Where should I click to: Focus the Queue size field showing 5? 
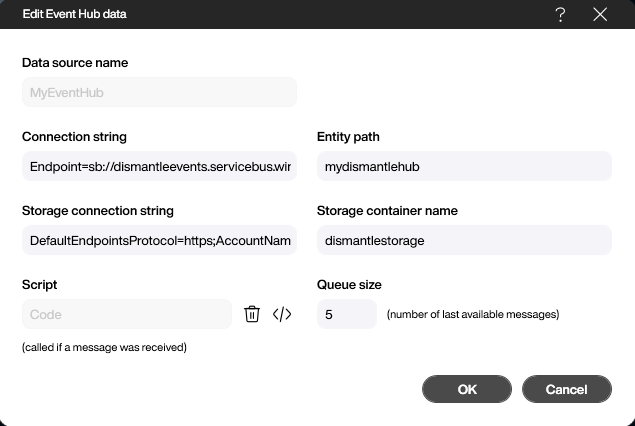click(x=346, y=314)
